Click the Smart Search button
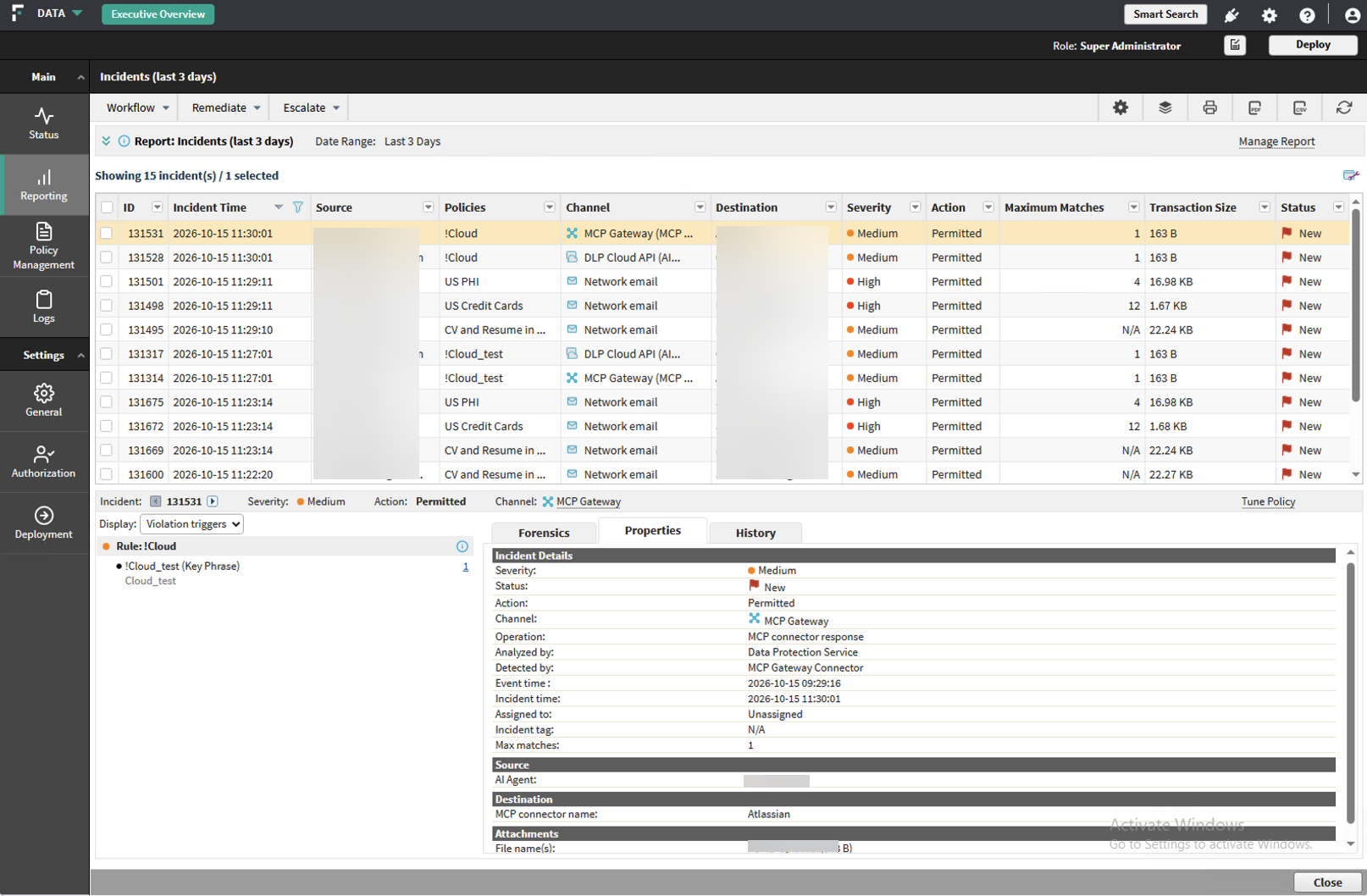 [x=1165, y=14]
